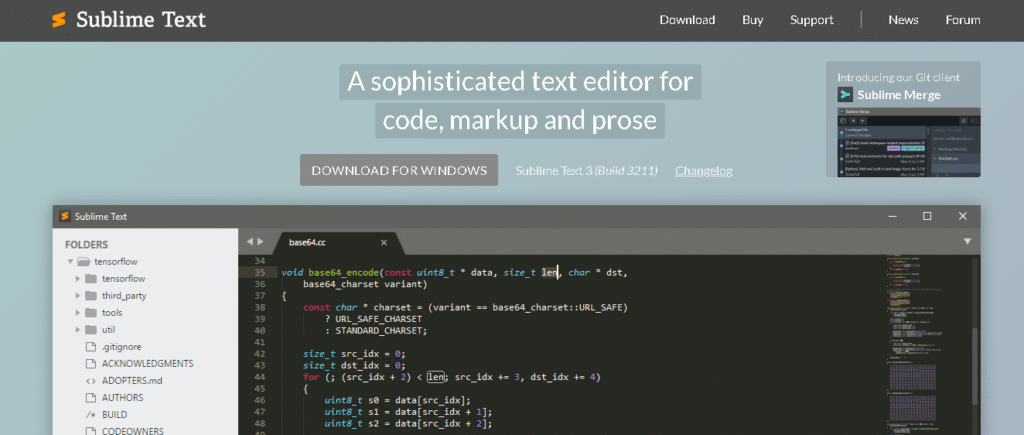Minimize the Sublime Text window
Image resolution: width=1024 pixels, height=435 pixels.
click(892, 216)
